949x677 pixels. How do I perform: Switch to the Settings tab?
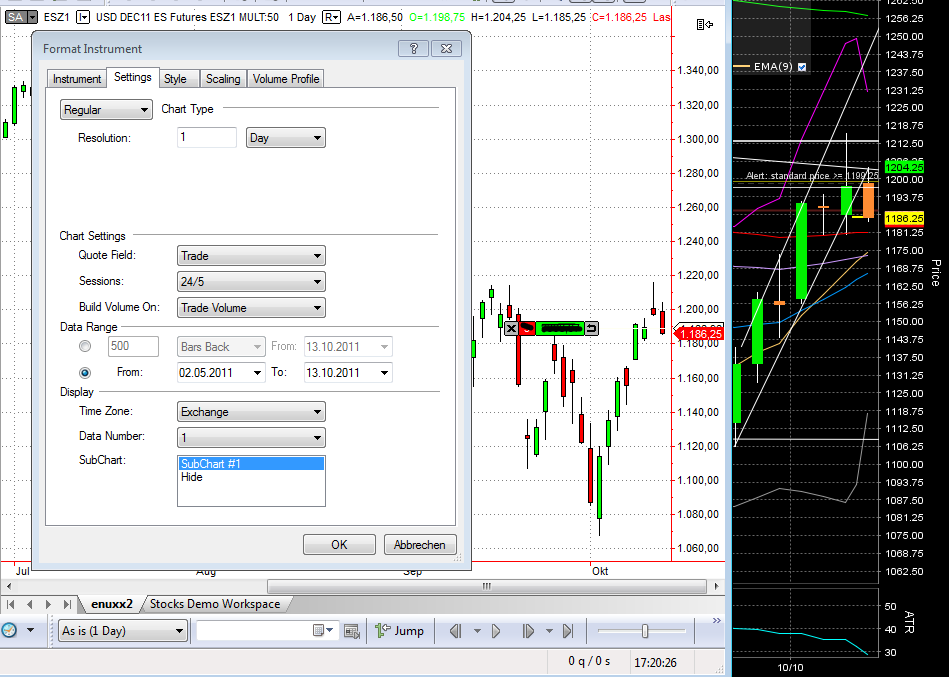(x=133, y=77)
